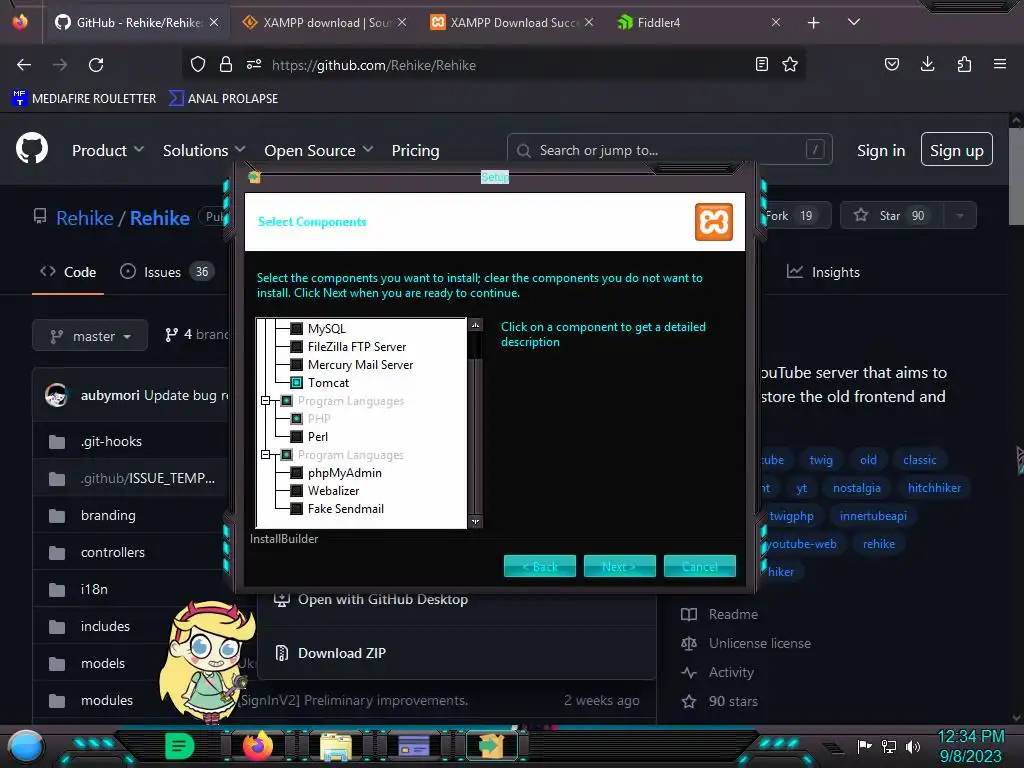Open File Explorer from the taskbar

[x=336, y=746]
